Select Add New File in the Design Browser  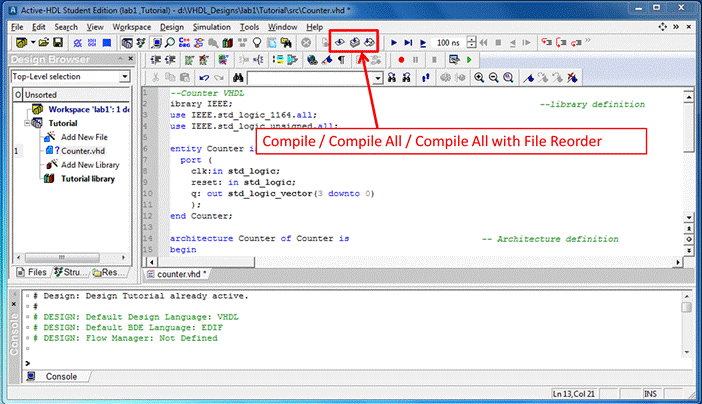84,137
